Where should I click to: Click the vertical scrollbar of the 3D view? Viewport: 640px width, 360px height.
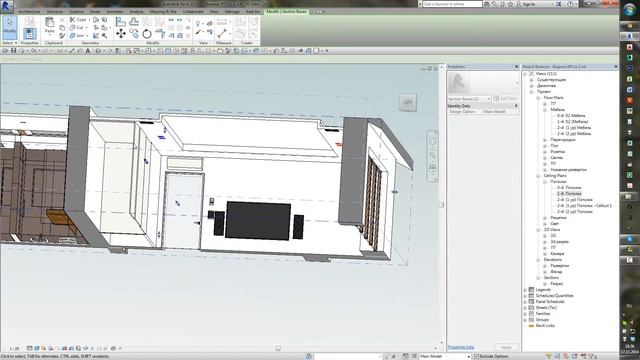coord(442,204)
